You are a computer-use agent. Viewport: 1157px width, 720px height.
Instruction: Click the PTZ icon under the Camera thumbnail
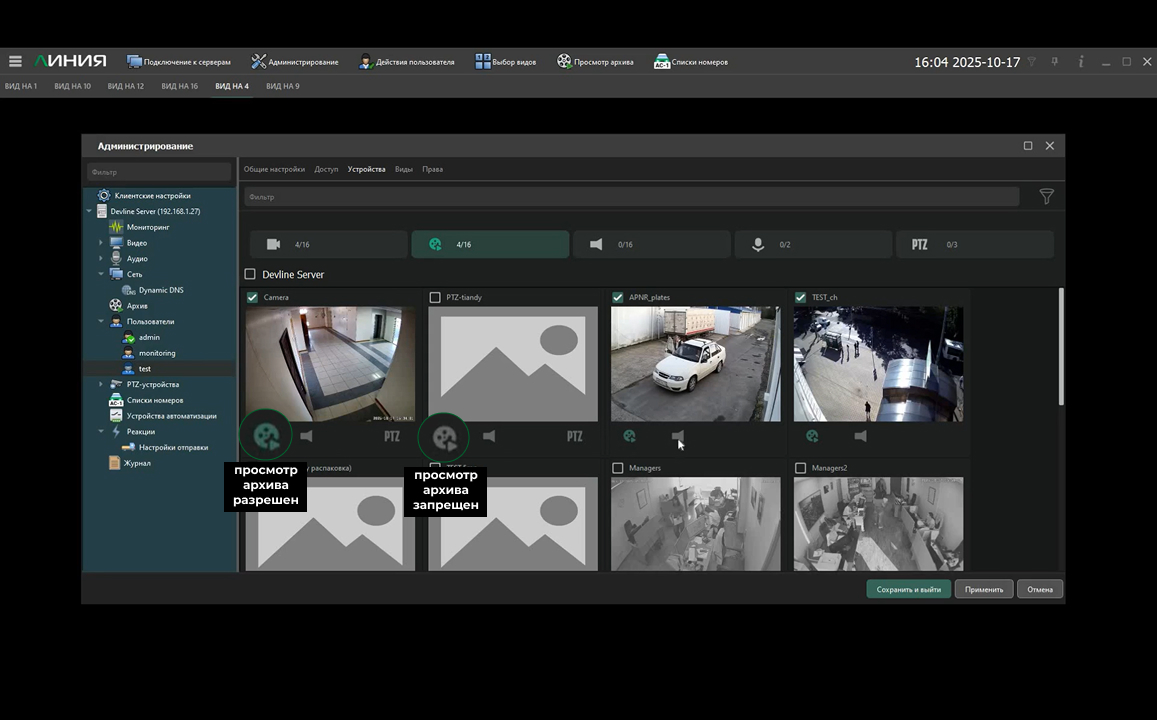point(392,436)
